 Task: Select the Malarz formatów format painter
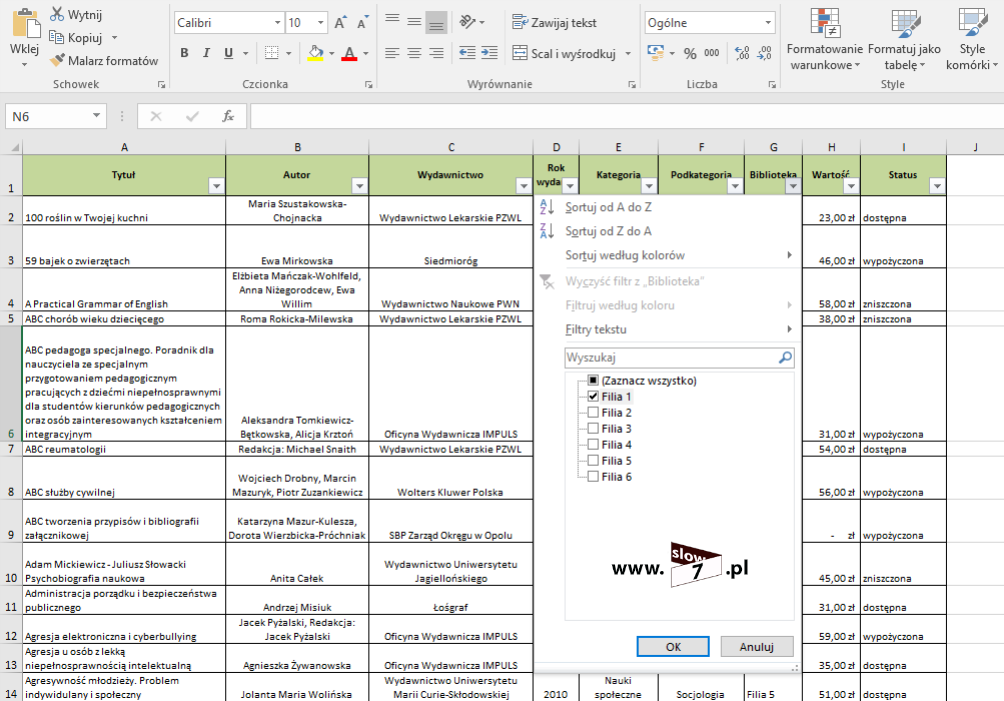click(x=104, y=60)
